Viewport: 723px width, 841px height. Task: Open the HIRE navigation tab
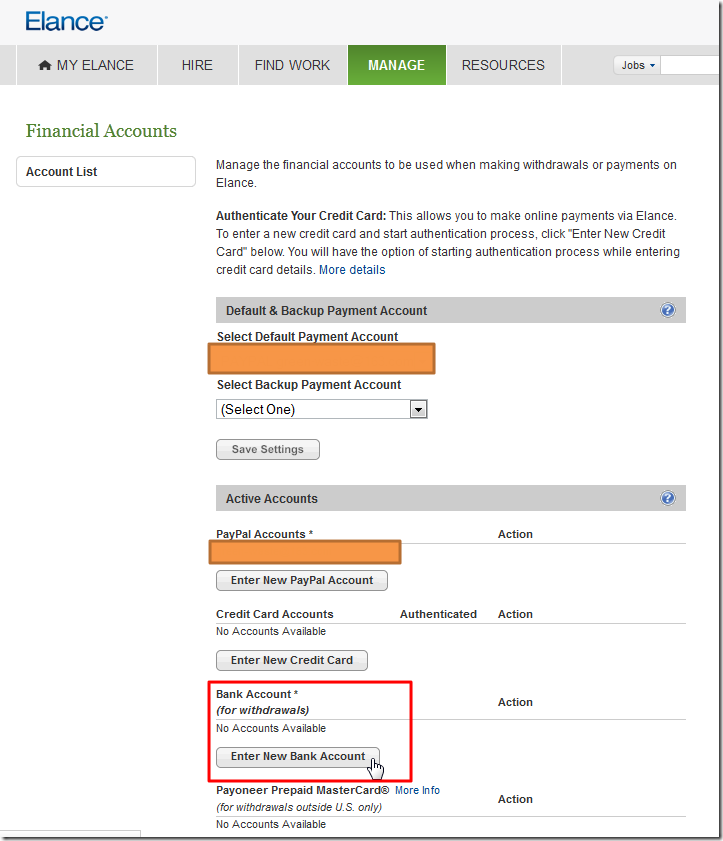(197, 65)
